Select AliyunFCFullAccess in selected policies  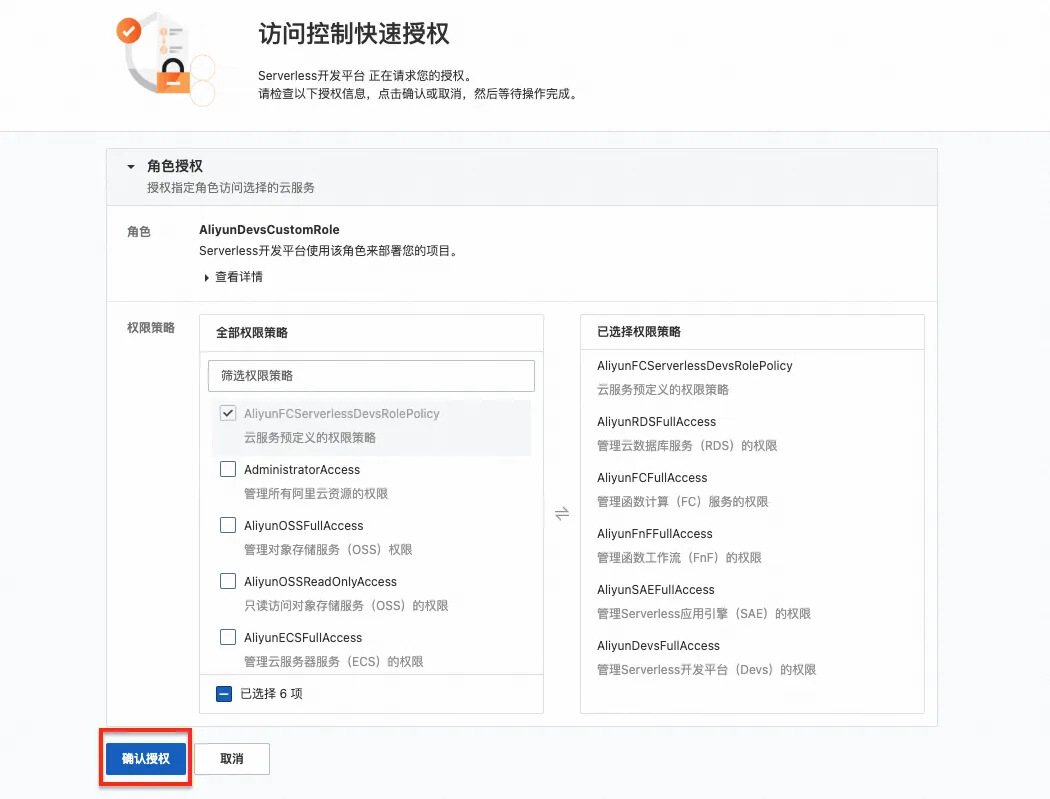tap(652, 478)
